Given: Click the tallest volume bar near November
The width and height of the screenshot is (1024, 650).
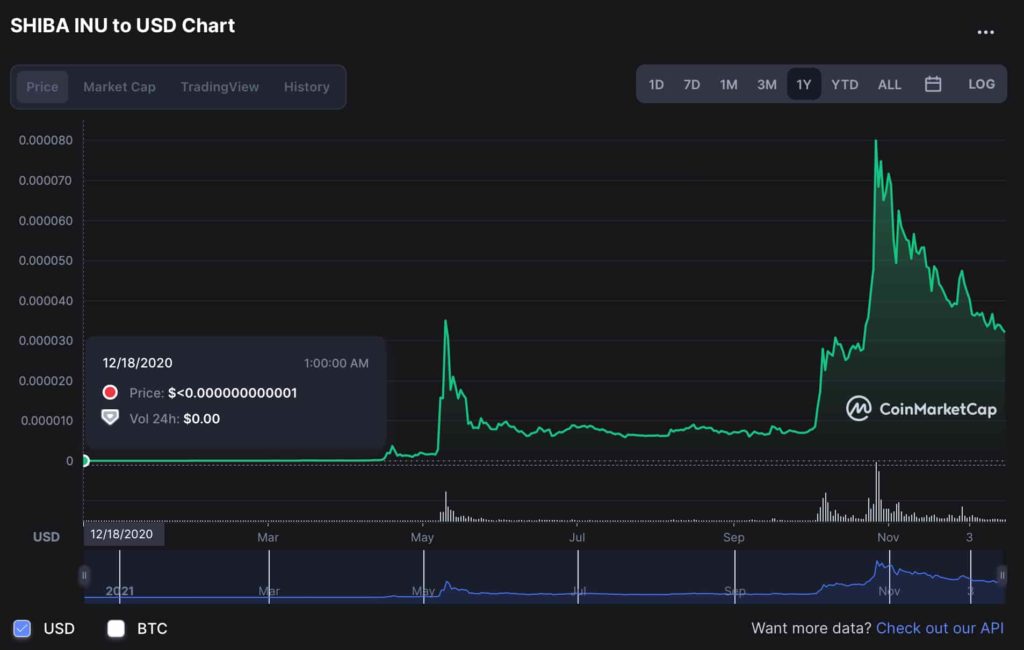Looking at the screenshot, I should pyautogui.click(x=877, y=491).
